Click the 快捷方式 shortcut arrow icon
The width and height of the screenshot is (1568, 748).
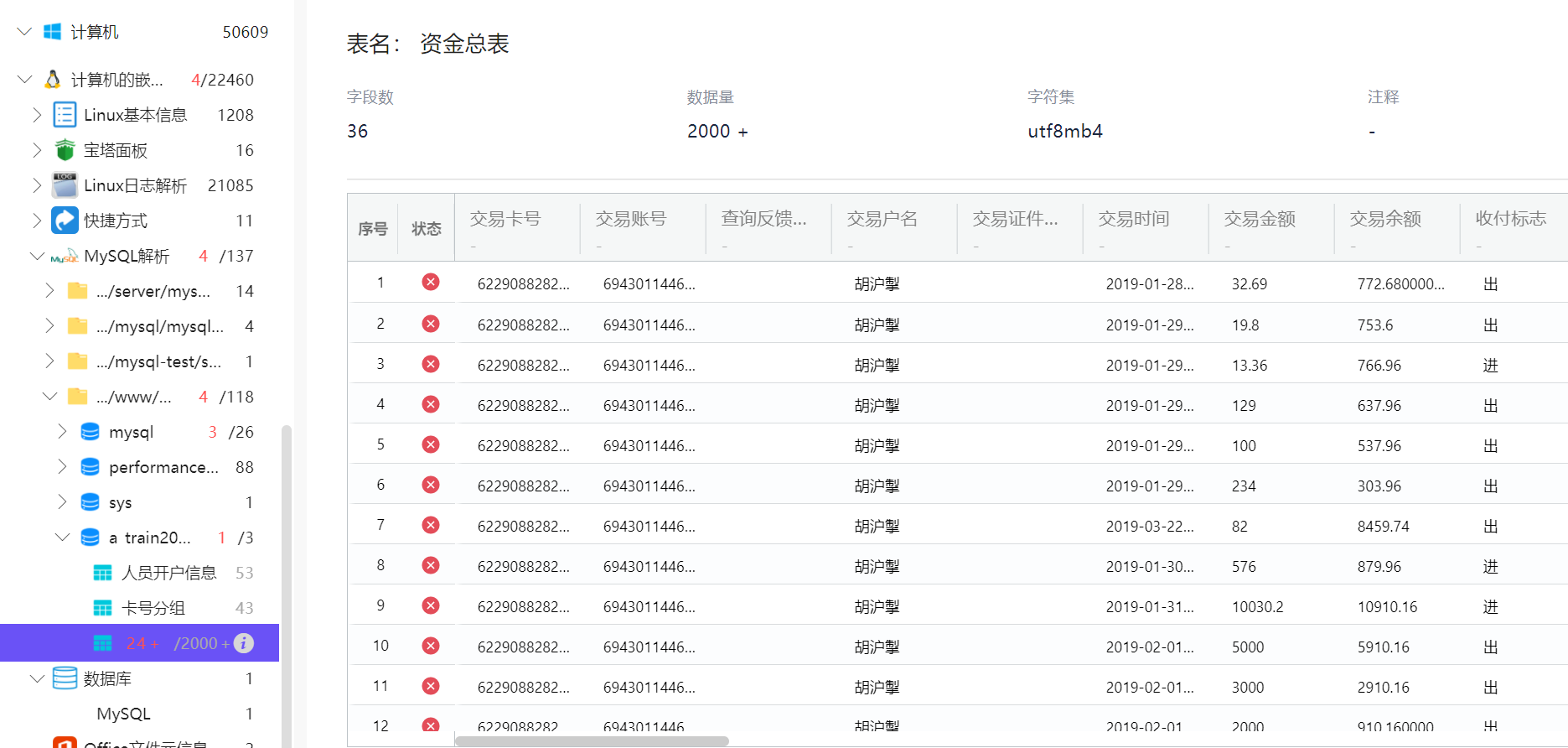(65, 221)
